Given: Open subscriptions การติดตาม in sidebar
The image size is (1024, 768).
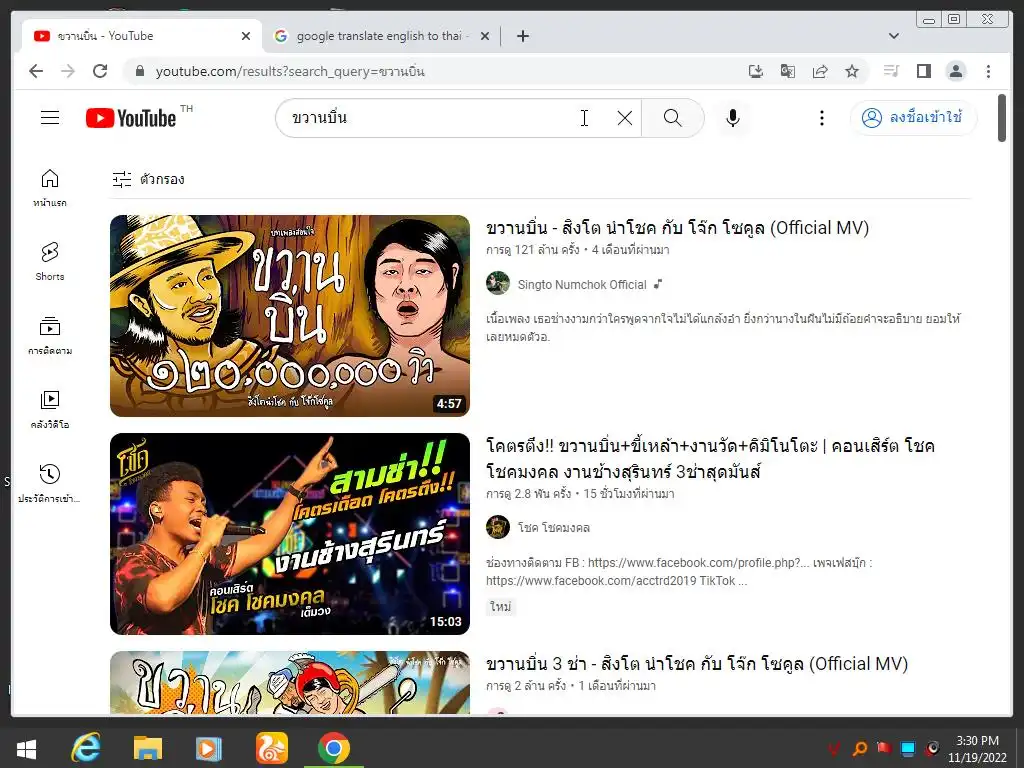Looking at the screenshot, I should (50, 336).
